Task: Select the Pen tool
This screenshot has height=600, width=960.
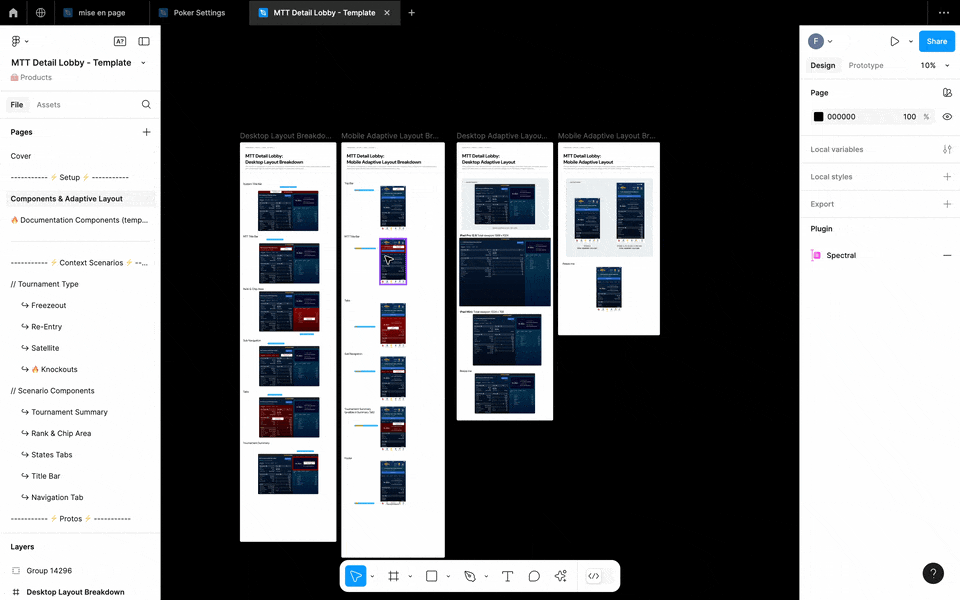Action: point(470,576)
